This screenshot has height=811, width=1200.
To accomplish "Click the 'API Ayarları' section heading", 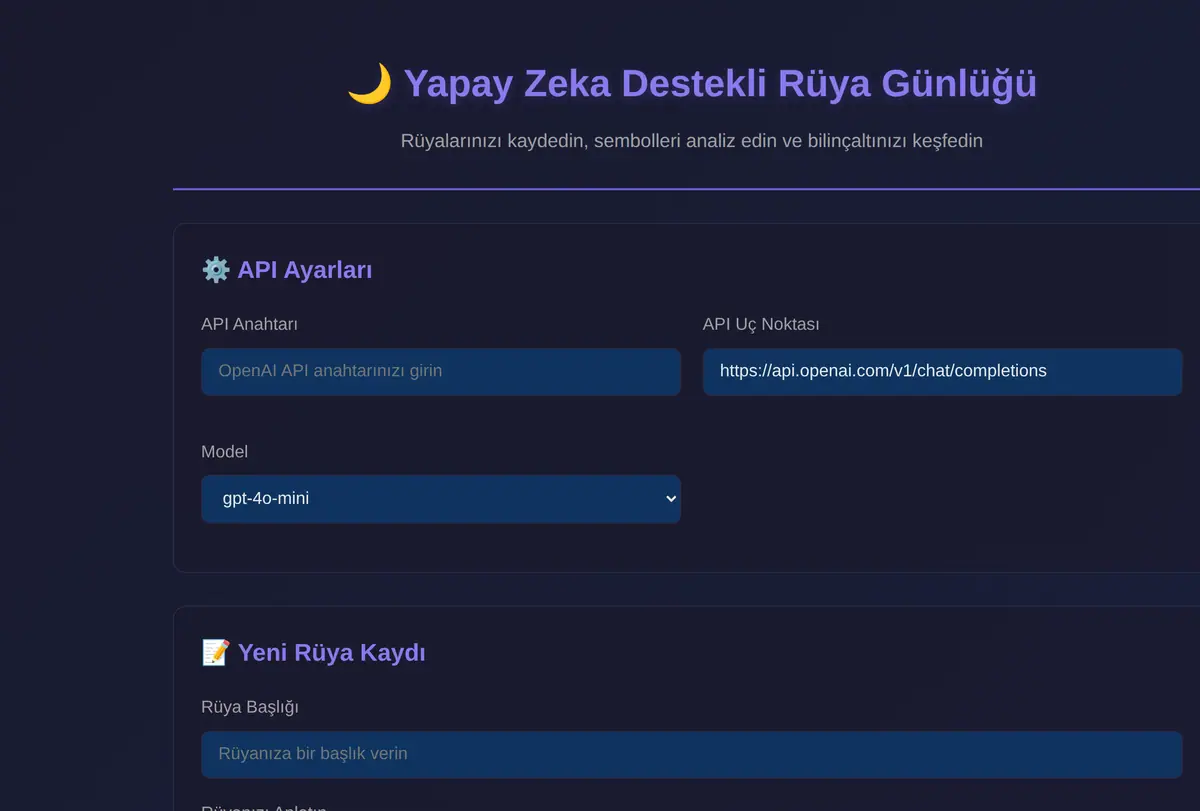I will [304, 269].
